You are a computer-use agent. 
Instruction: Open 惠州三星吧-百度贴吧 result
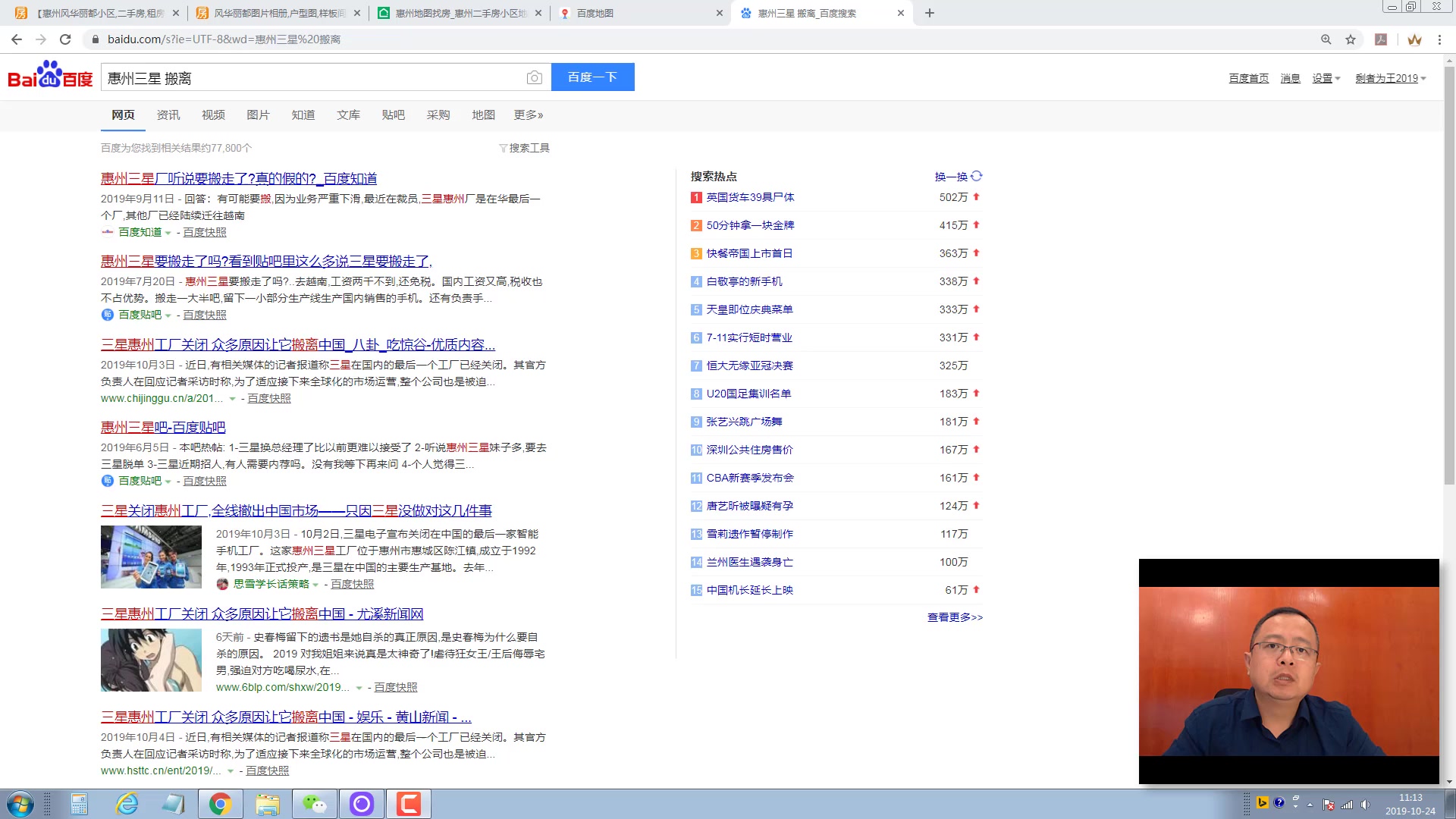point(163,427)
